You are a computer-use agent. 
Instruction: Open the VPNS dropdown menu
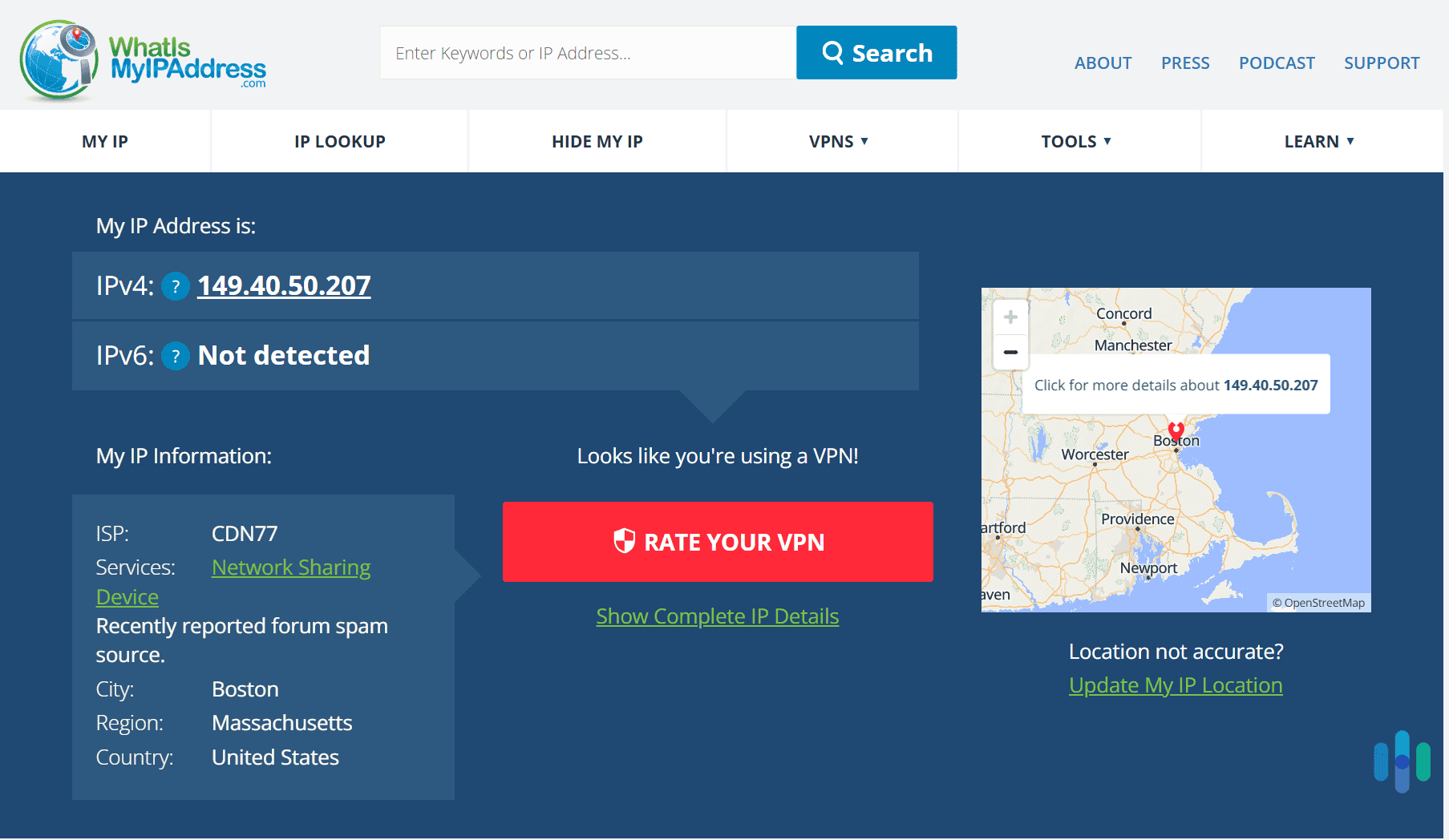pyautogui.click(x=840, y=141)
